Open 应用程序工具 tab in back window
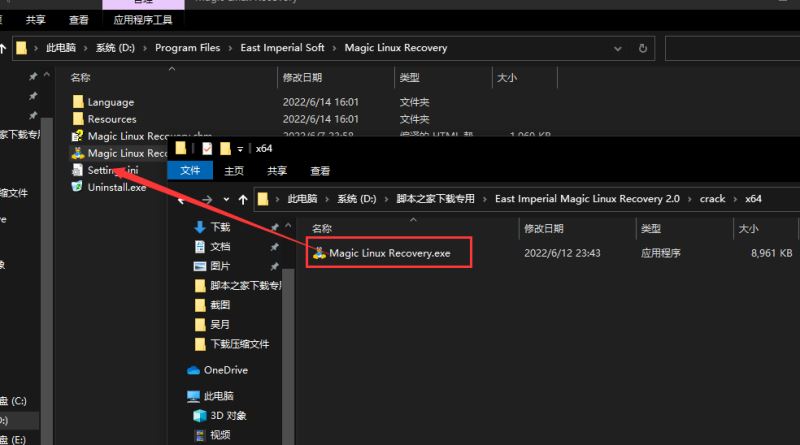The width and height of the screenshot is (800, 445). coord(142,20)
